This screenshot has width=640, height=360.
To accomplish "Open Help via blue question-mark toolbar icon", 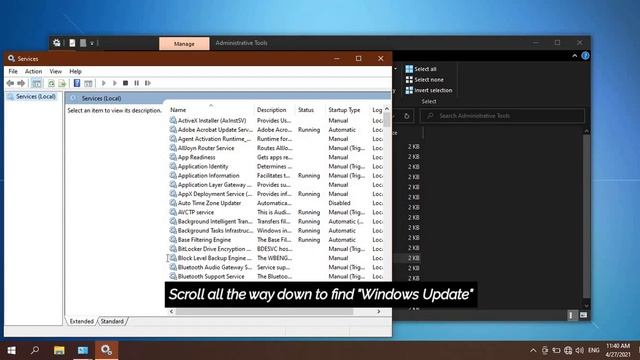I will 77,83.
